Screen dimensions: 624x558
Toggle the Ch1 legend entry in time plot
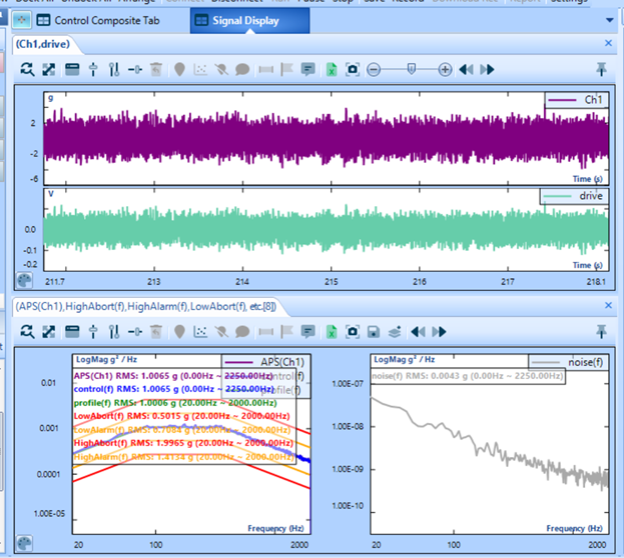575,100
